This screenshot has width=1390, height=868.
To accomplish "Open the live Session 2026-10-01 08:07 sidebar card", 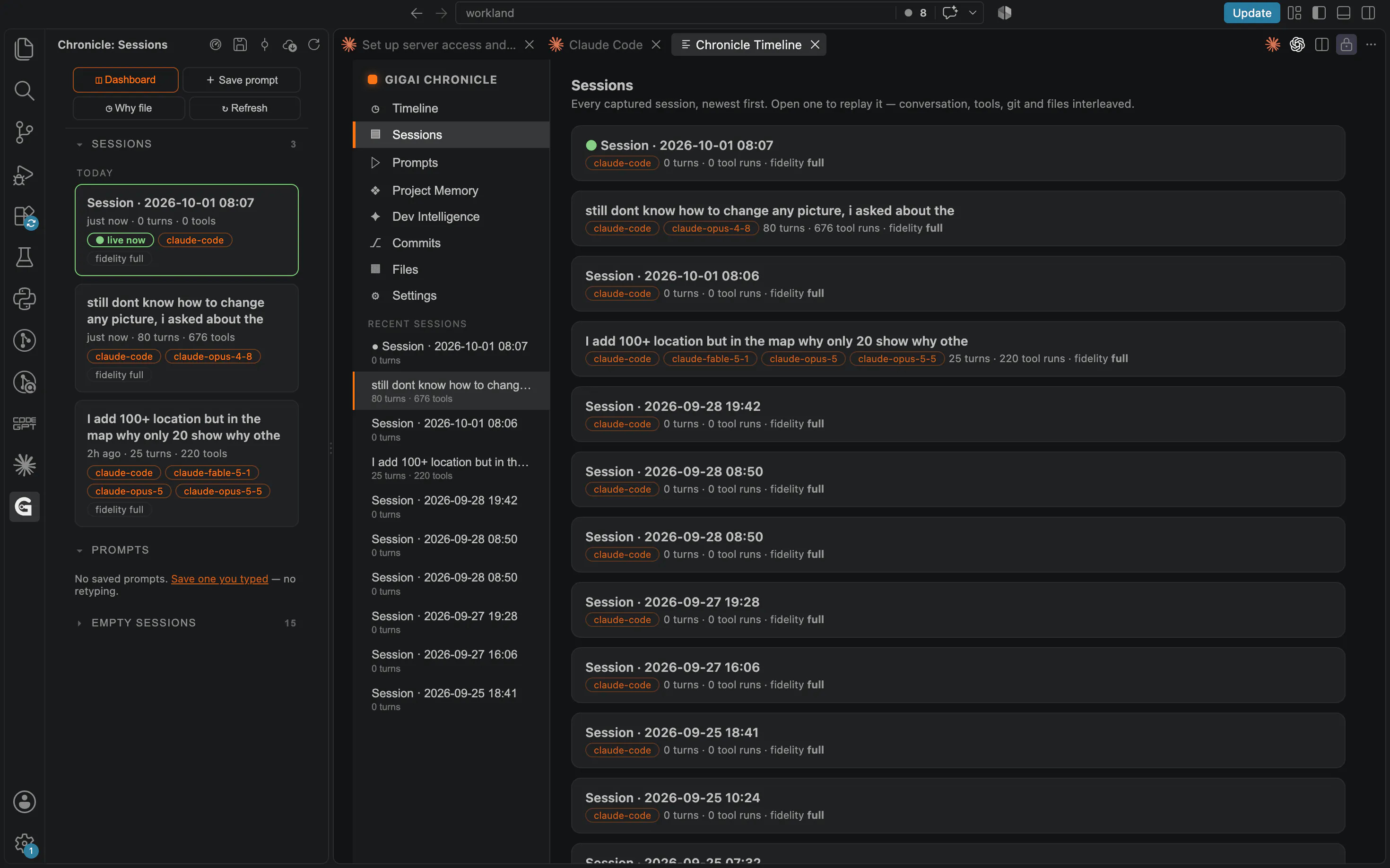I will coord(187,230).
